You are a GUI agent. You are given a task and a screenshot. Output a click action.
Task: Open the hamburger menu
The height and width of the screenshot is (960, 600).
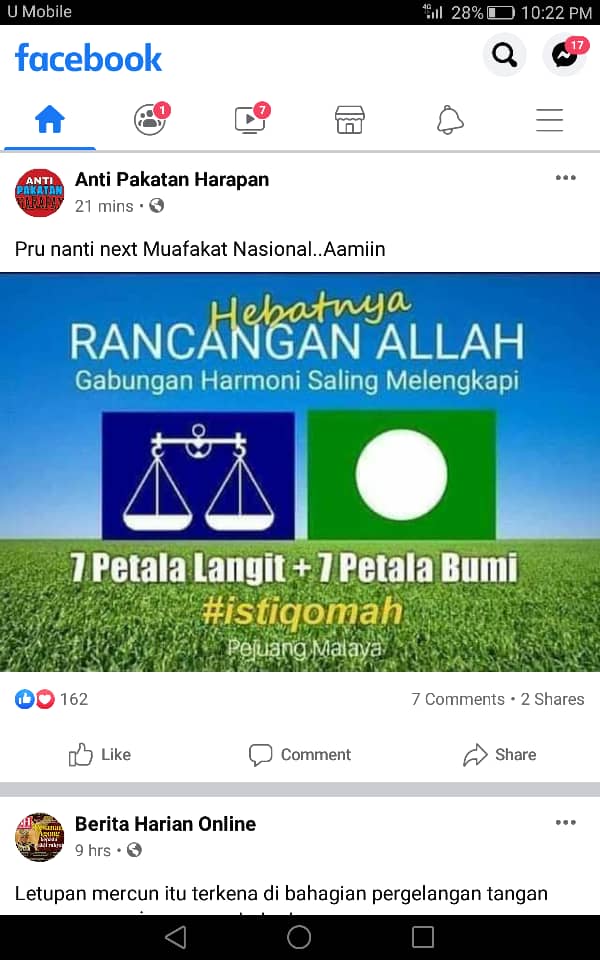tap(549, 119)
